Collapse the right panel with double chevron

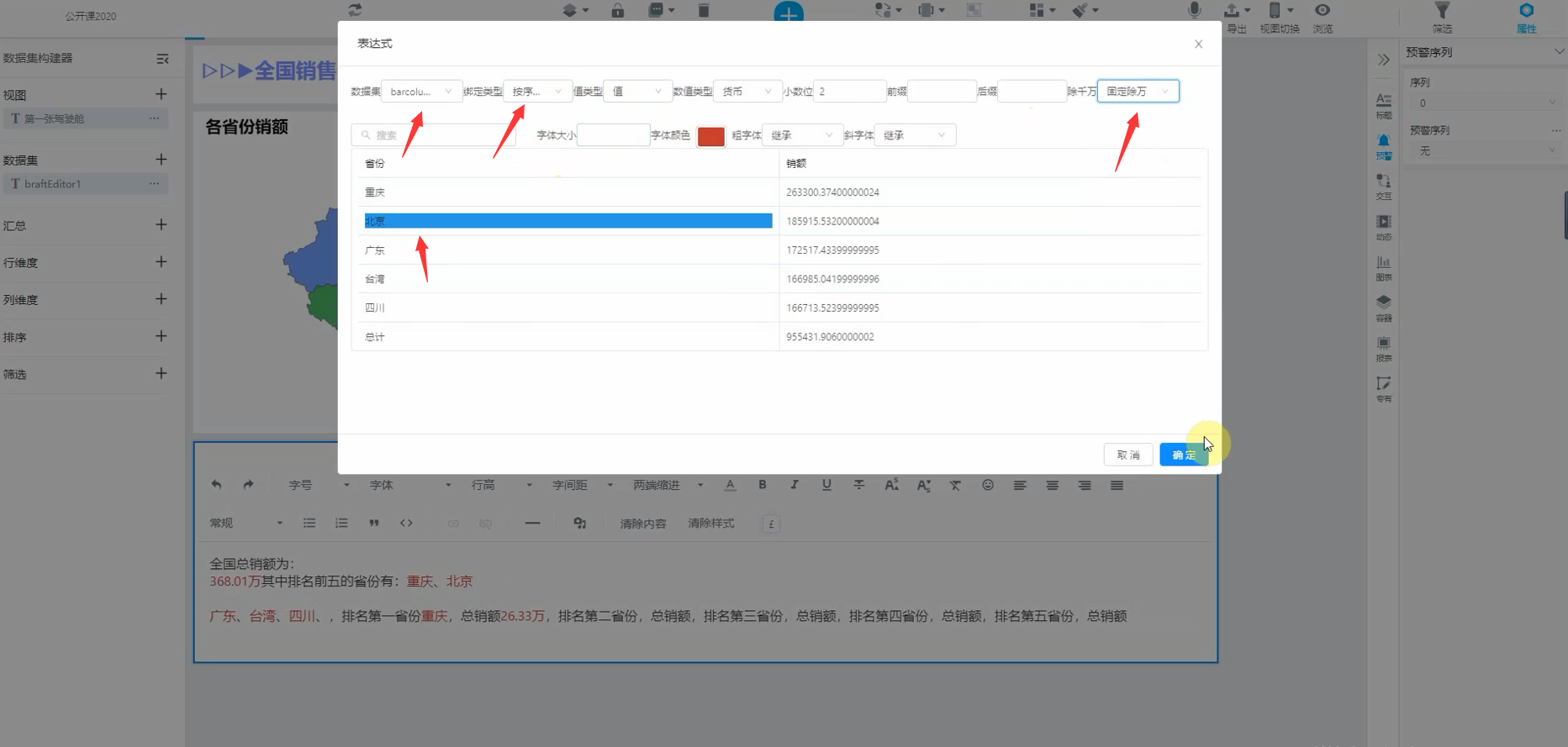tap(1383, 60)
